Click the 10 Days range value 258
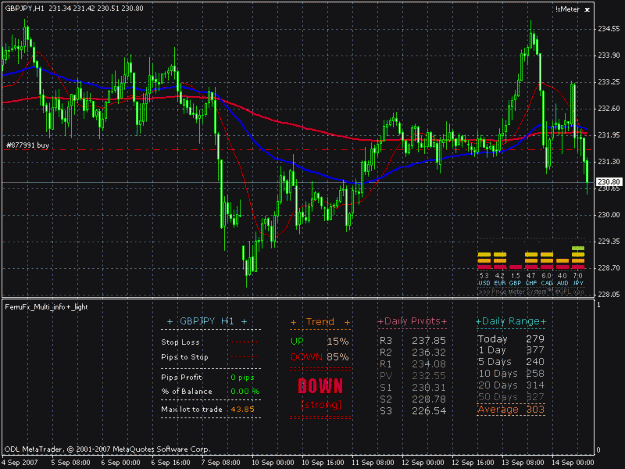 [x=535, y=374]
